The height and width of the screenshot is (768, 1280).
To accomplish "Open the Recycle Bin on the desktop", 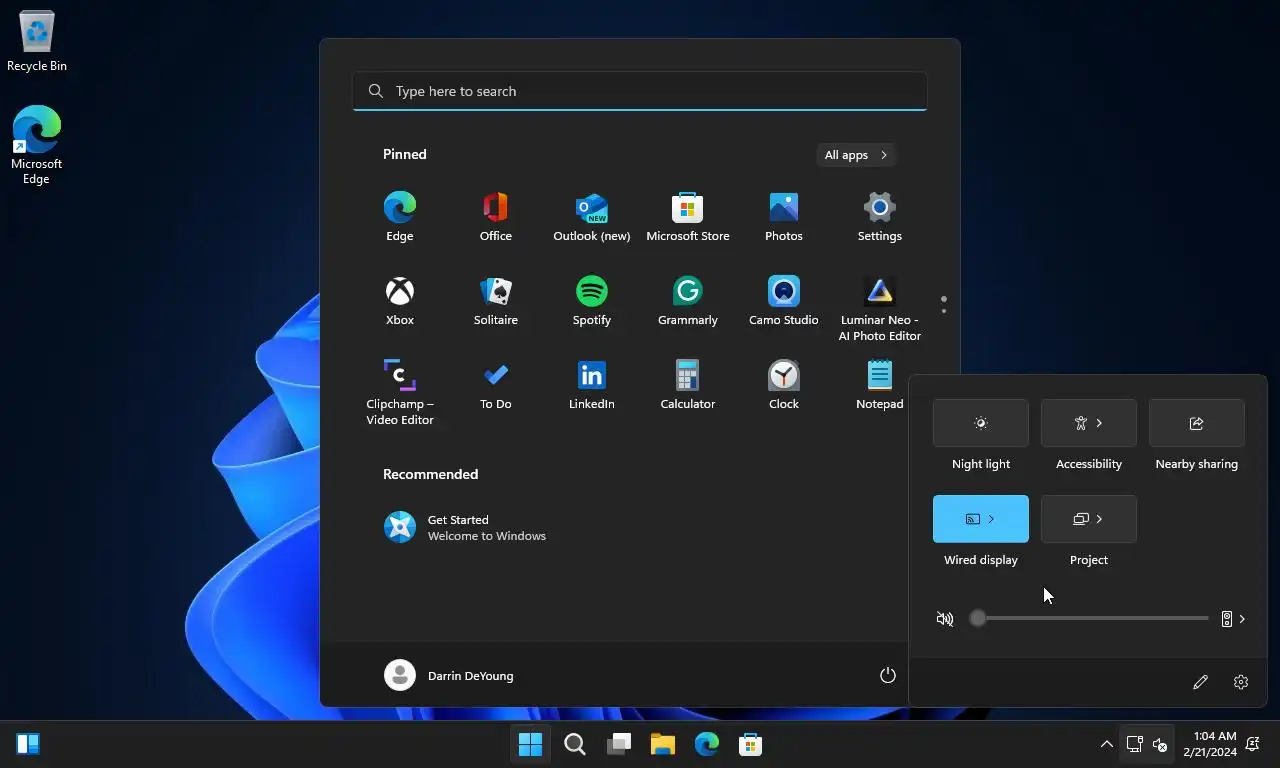I will tap(37, 42).
